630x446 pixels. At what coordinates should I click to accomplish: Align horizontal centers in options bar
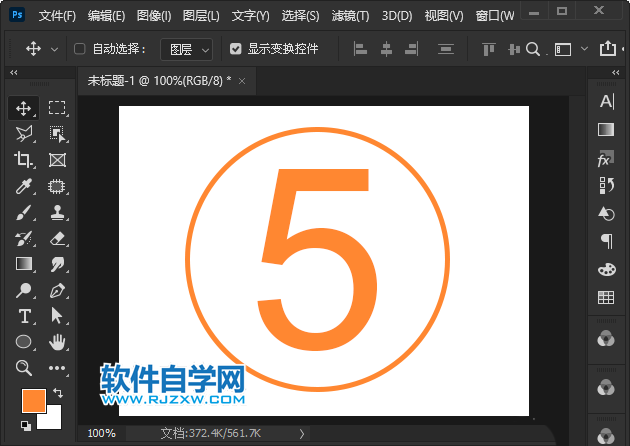(386, 49)
